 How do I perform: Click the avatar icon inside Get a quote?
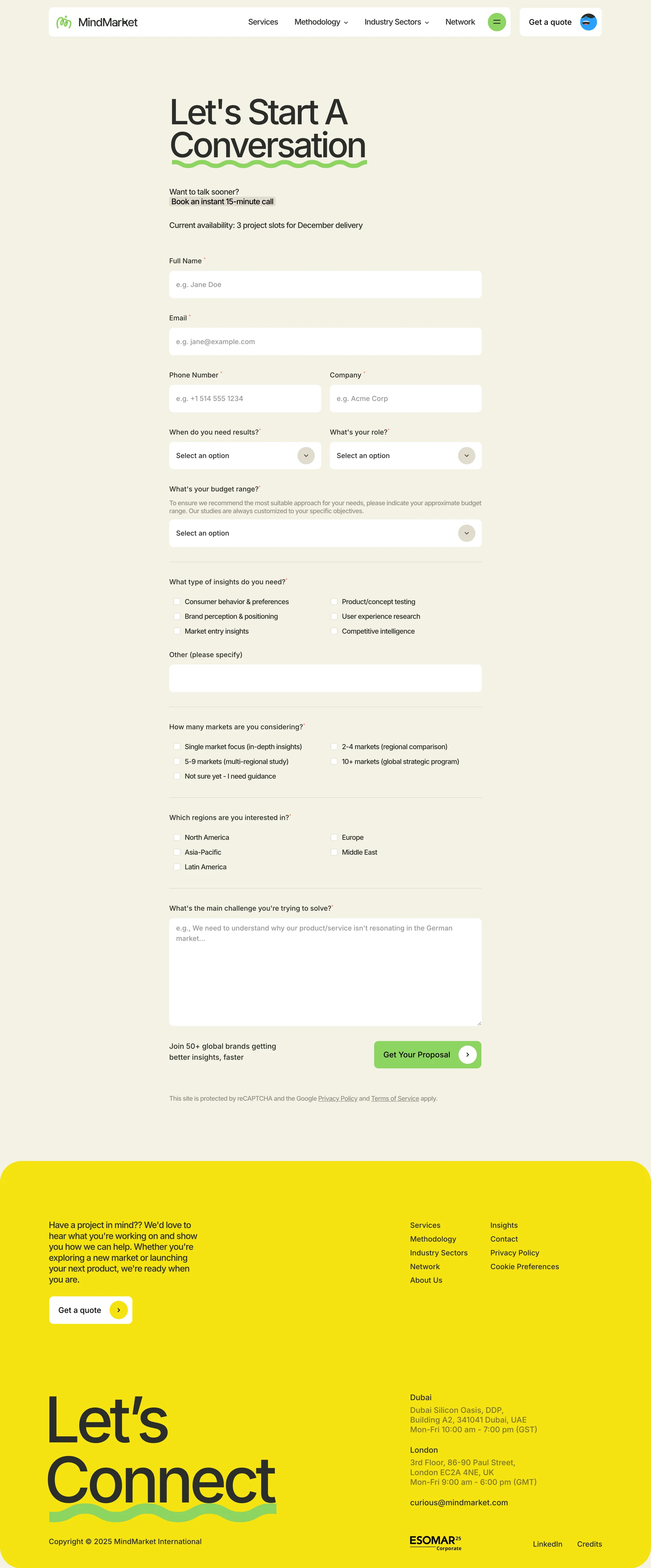[588, 22]
